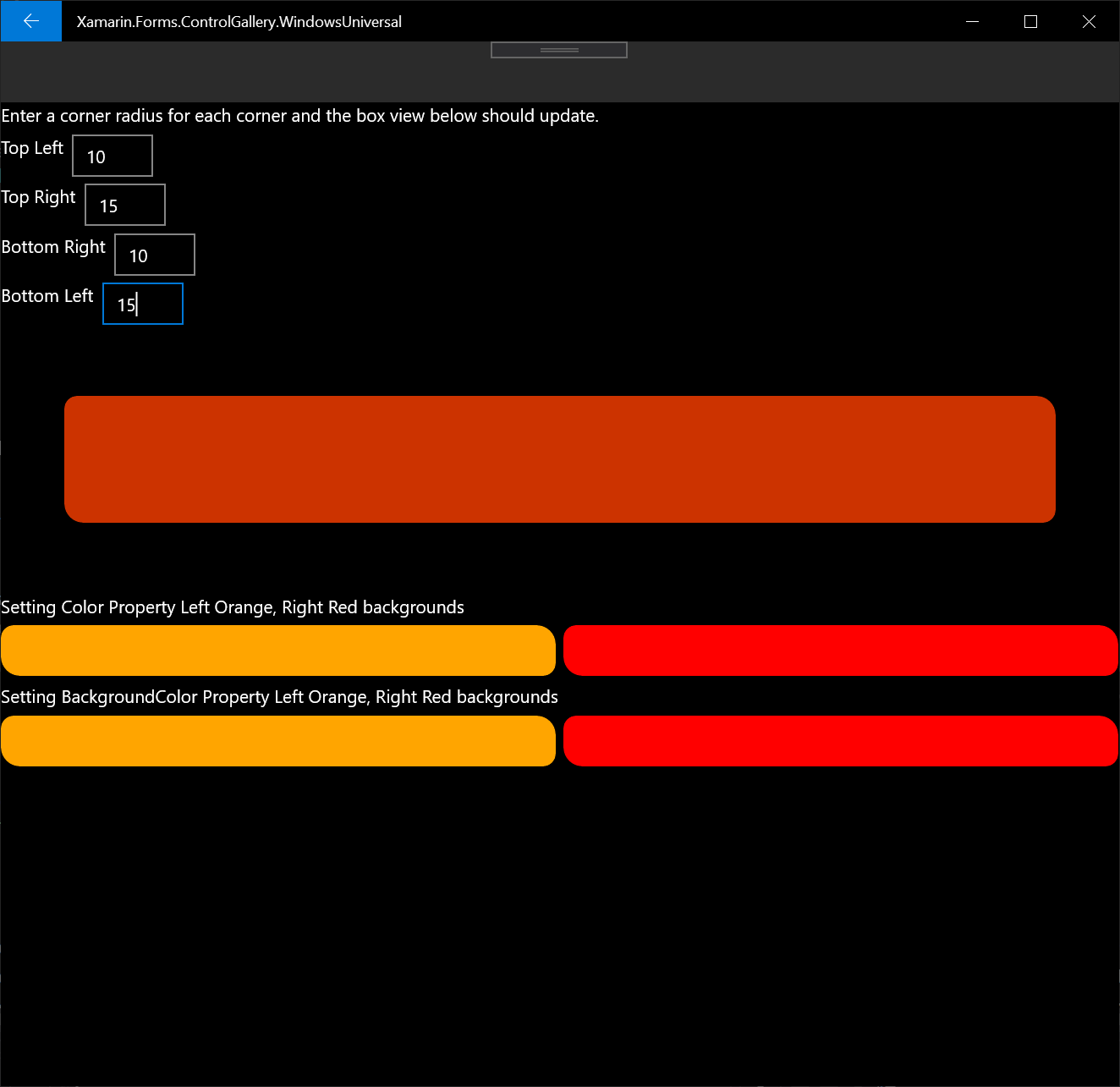Click the Setting BackgroundColor Property heading
Viewport: 1120px width, 1087px height.
(279, 696)
